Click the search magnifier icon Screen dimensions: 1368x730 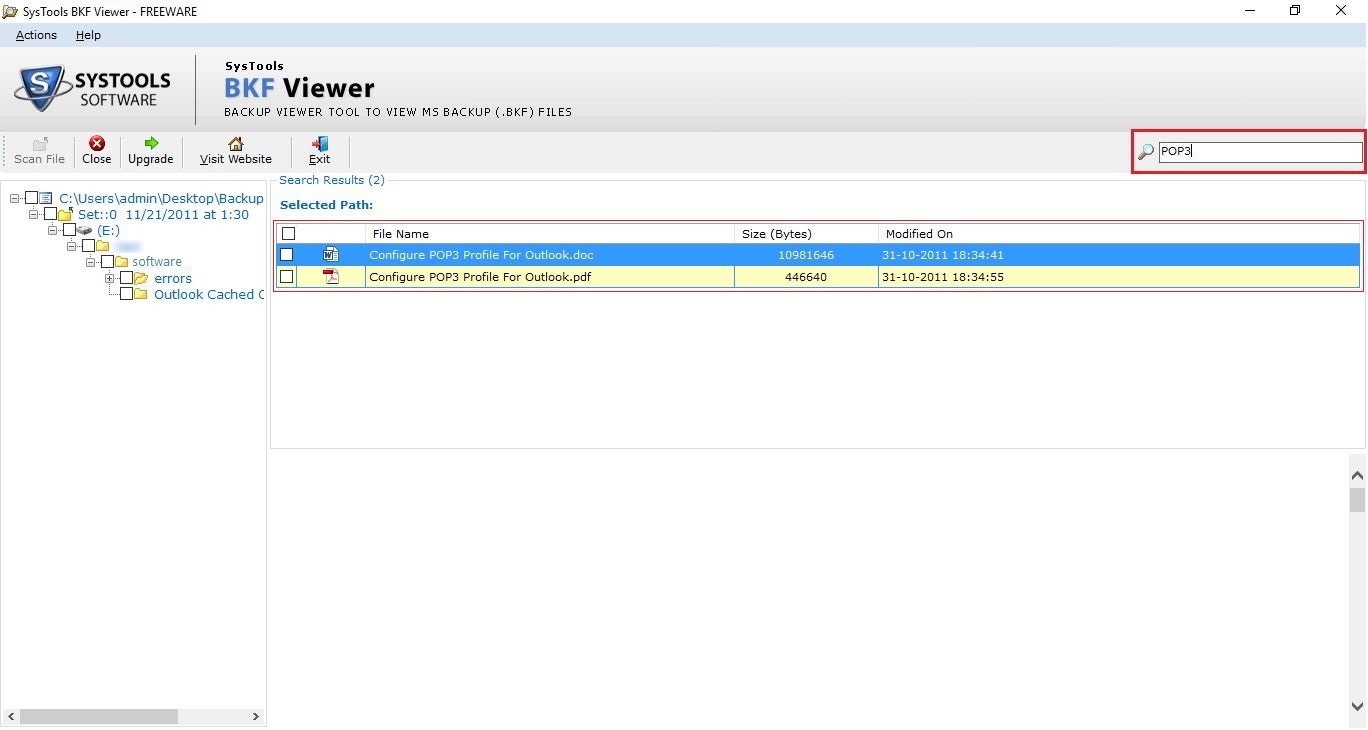pyautogui.click(x=1144, y=151)
